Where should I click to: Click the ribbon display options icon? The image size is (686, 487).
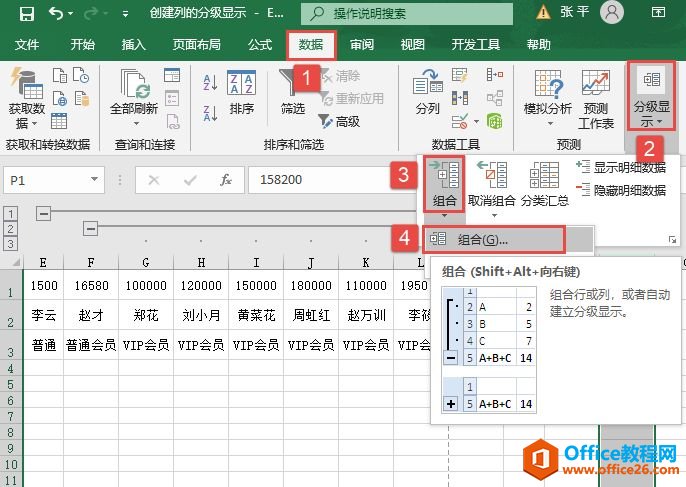658,12
